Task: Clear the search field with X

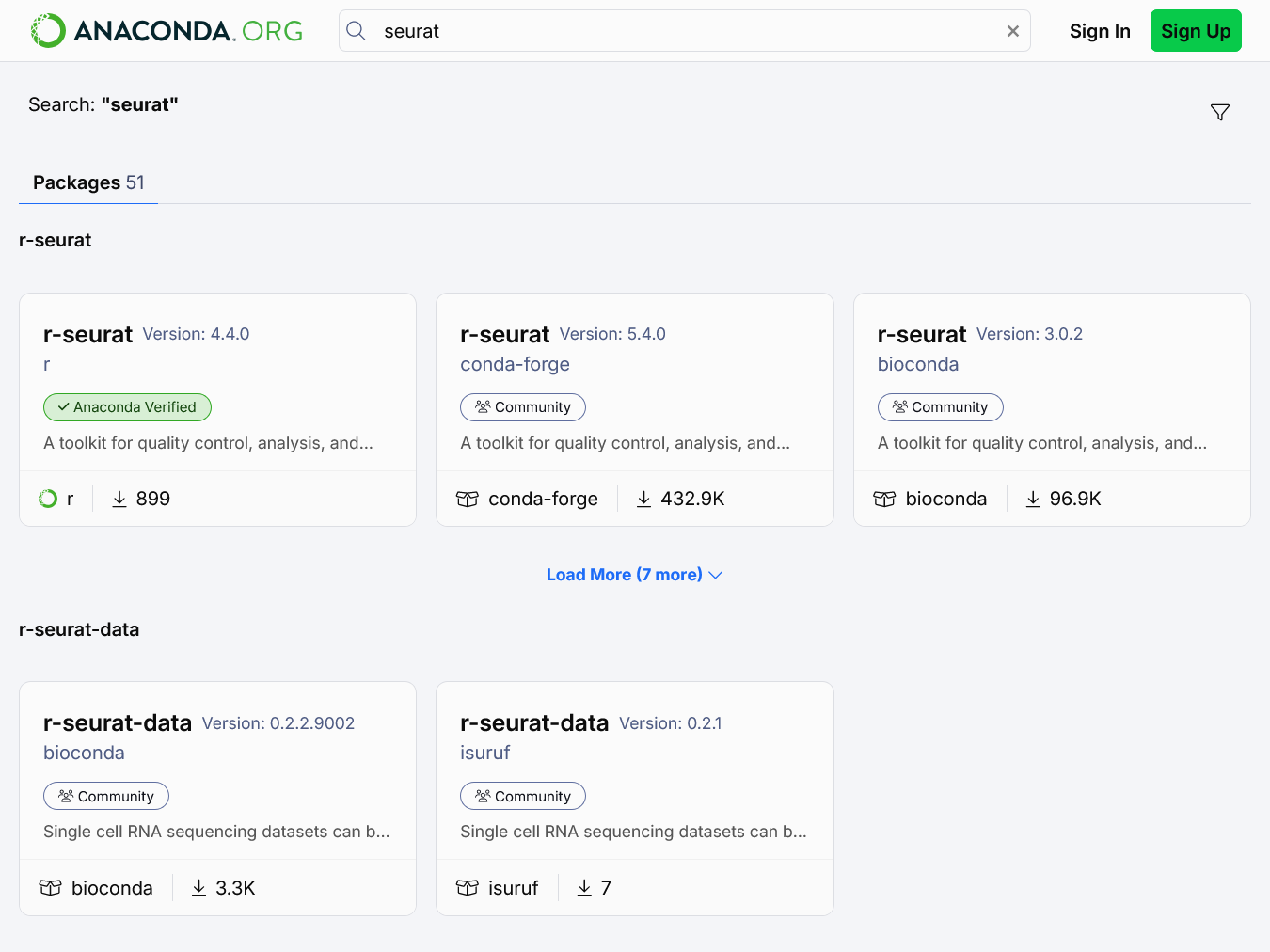Action: (1012, 31)
